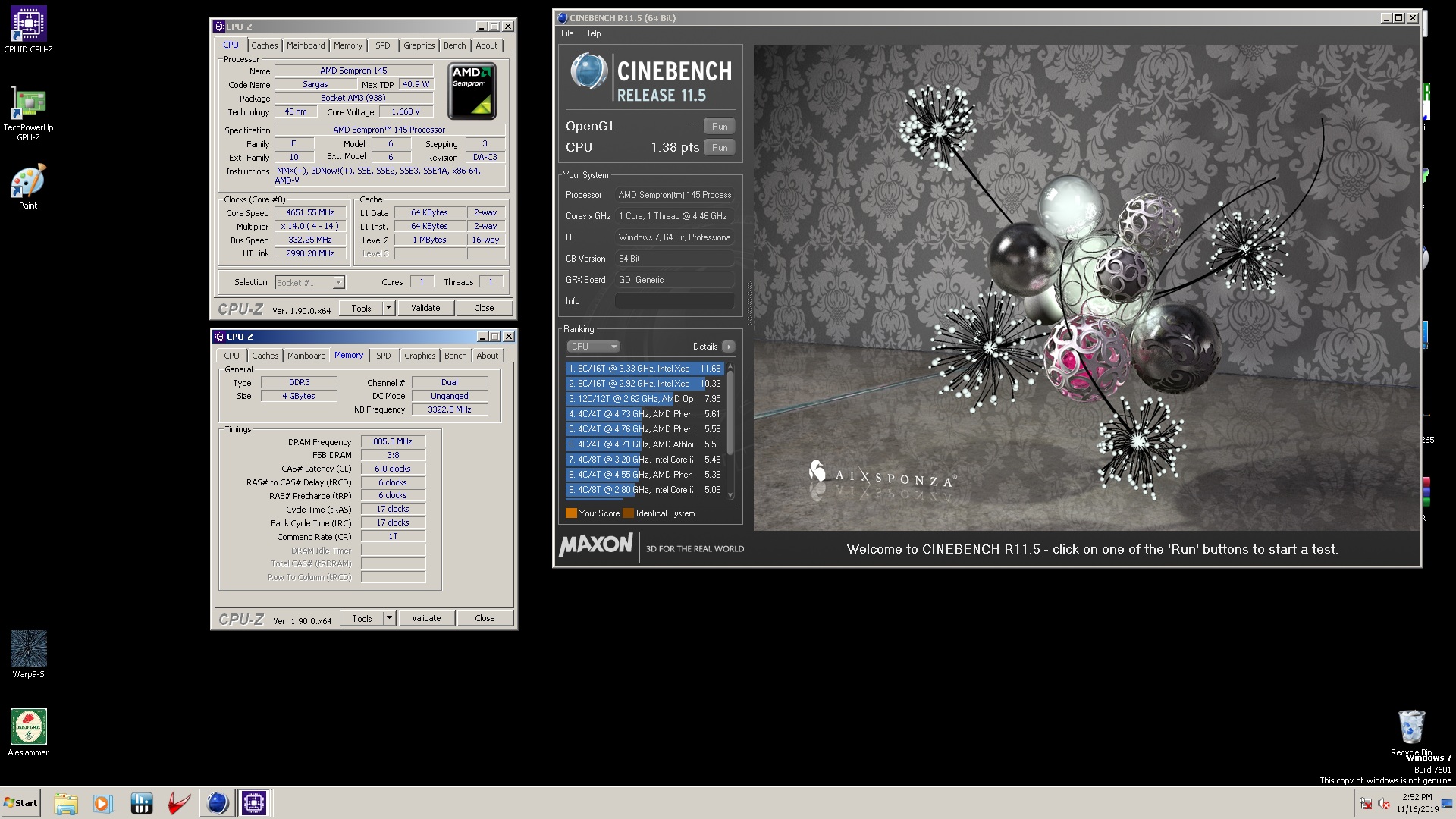This screenshot has height=819, width=1456.
Task: Click ranking scrollbar down arrow in Cinebench
Action: 730,495
